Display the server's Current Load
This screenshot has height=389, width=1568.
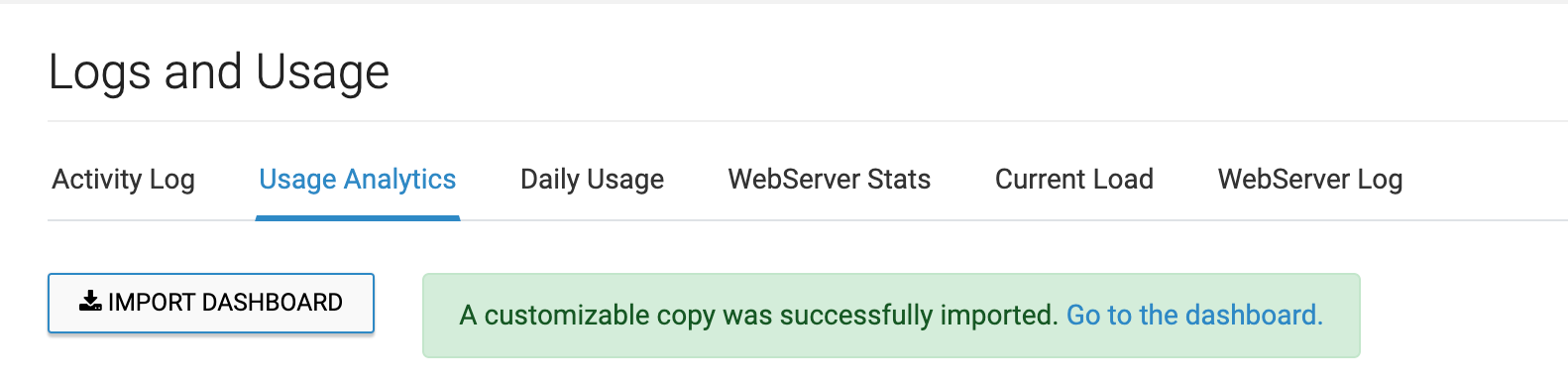1074,180
